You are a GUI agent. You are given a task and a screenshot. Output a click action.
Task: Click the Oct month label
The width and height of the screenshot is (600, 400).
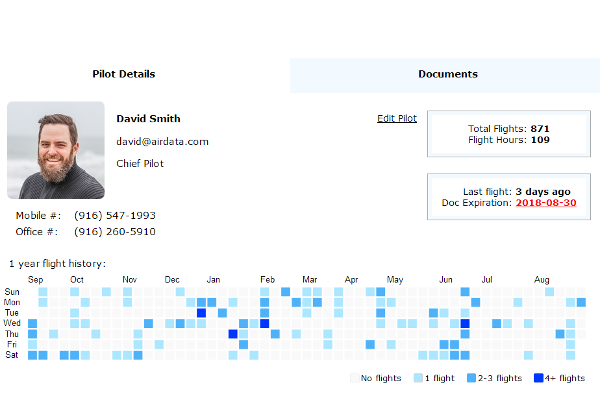coord(77,280)
